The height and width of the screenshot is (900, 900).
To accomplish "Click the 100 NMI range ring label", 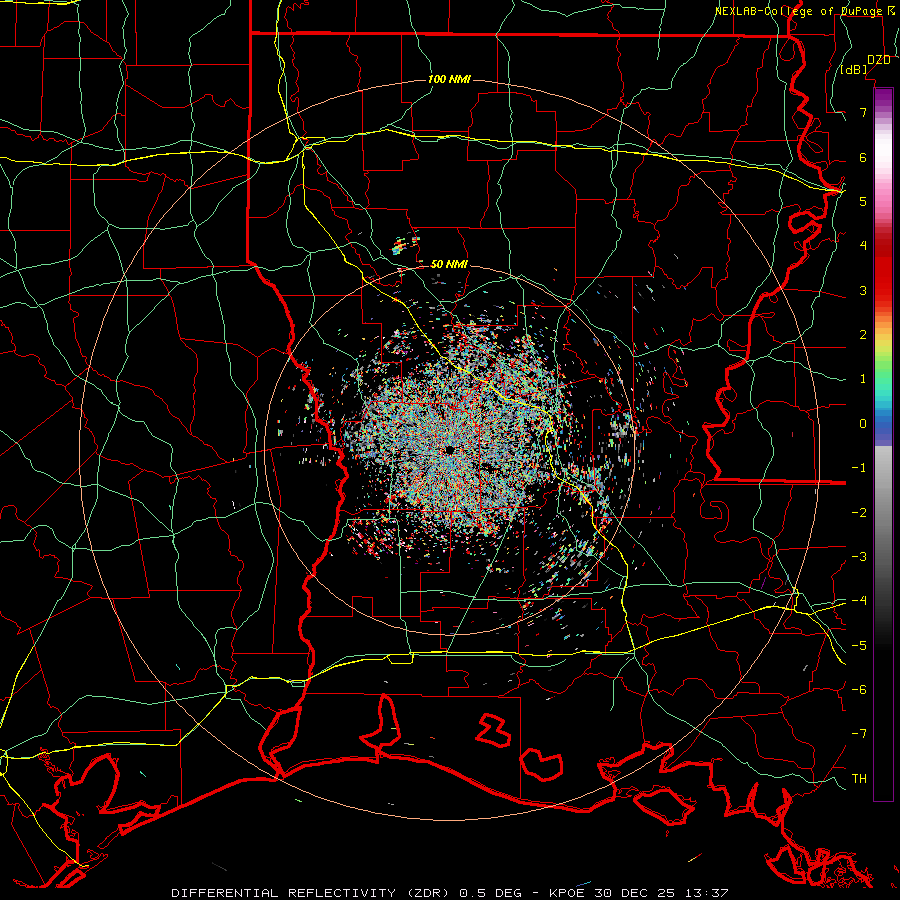I will coord(449,79).
